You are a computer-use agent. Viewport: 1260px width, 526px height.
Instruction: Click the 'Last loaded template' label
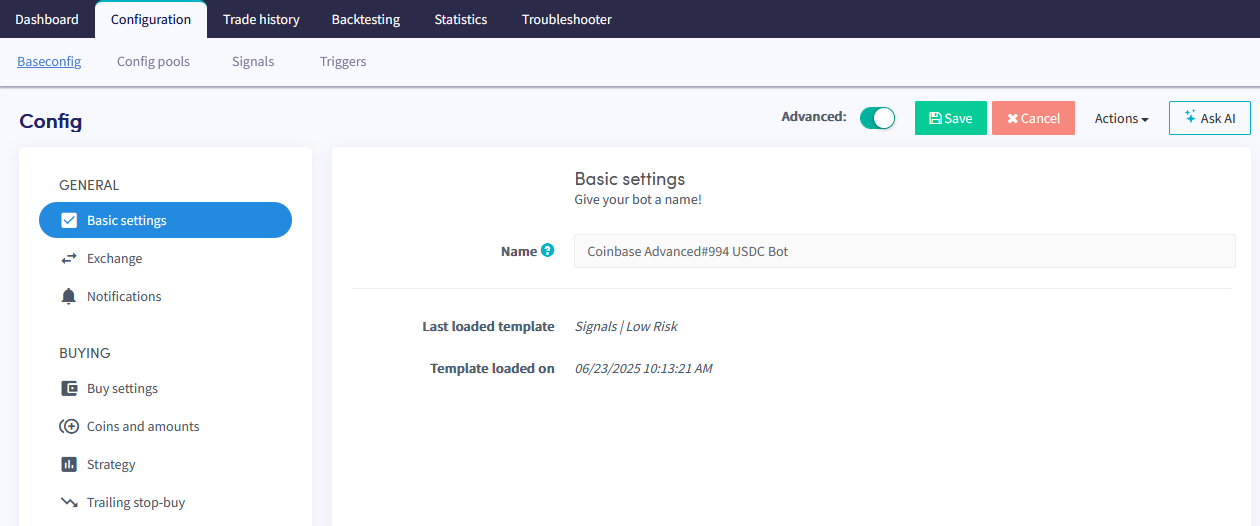pos(488,326)
